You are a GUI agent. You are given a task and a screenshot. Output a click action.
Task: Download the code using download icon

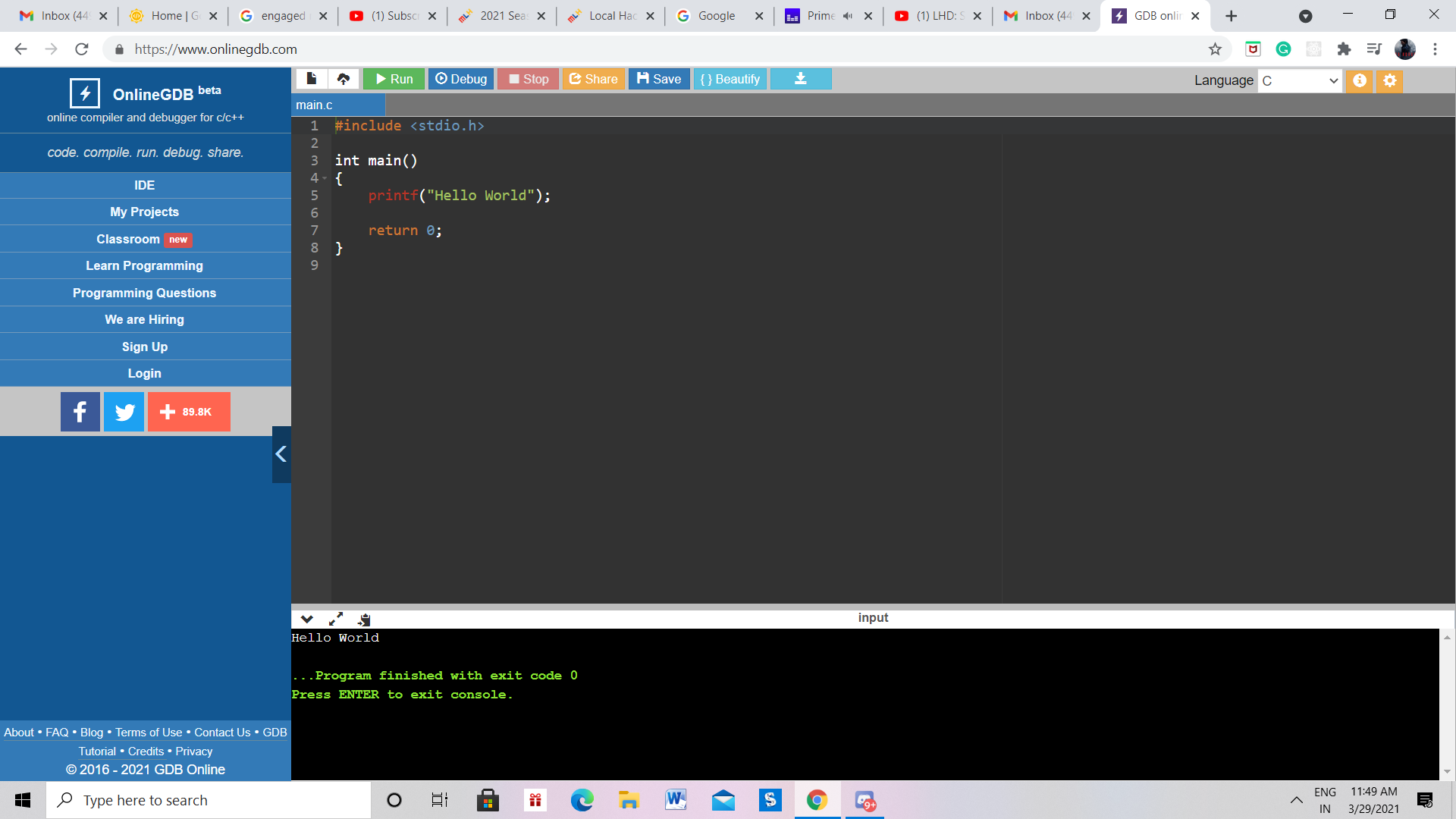[x=800, y=79]
